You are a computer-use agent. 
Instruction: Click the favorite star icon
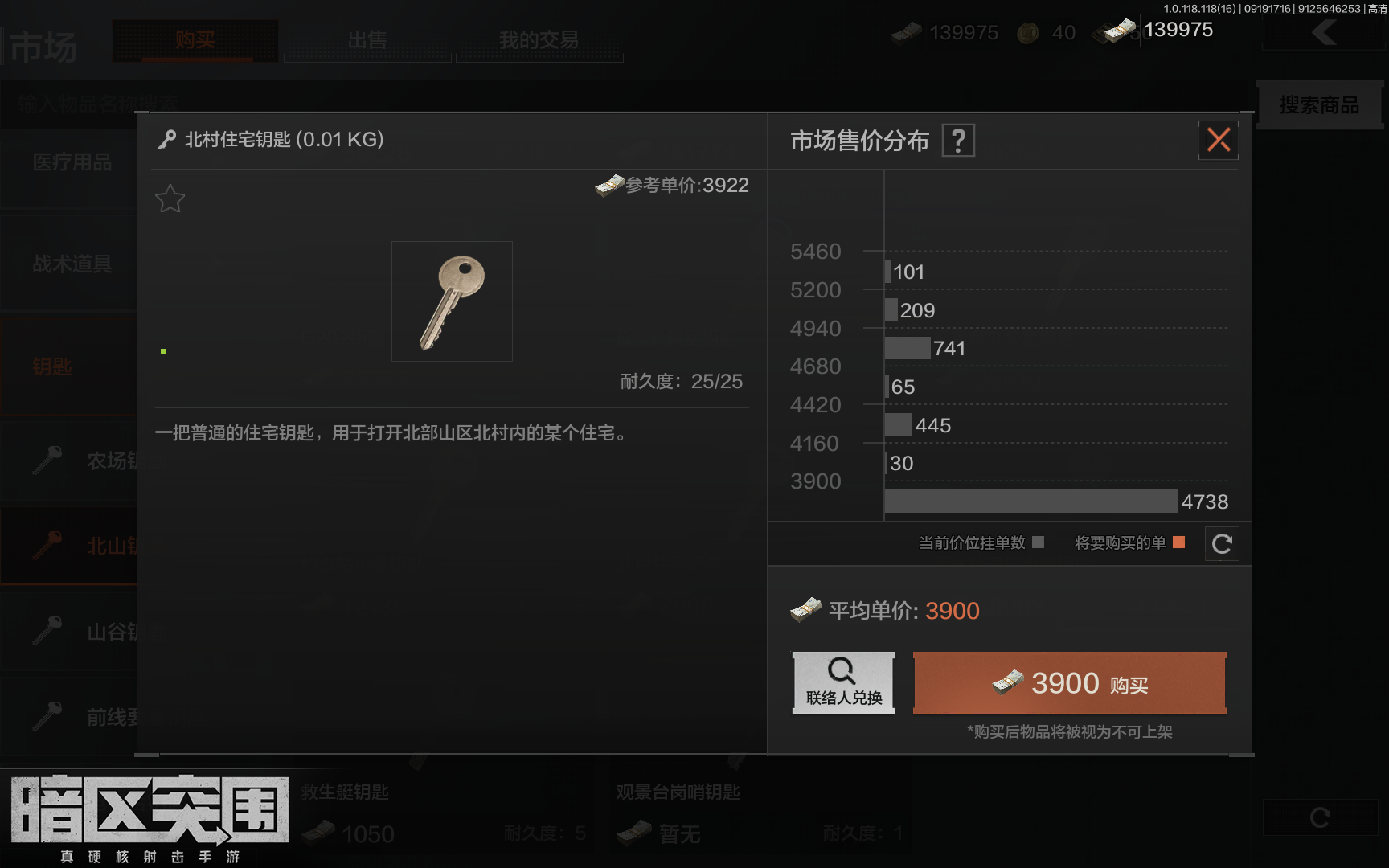[x=170, y=199]
